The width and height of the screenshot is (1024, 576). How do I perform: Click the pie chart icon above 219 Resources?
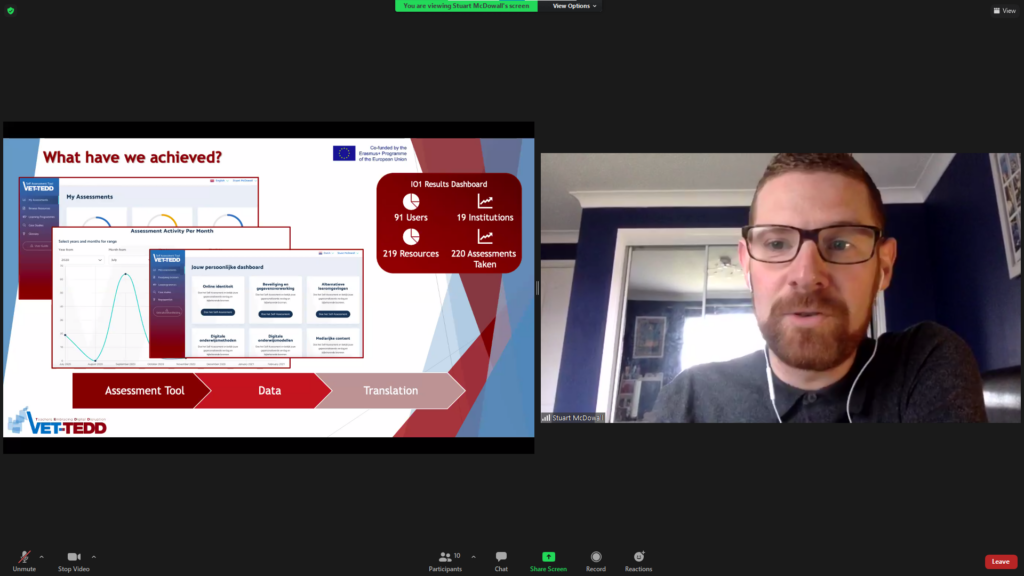pos(411,236)
